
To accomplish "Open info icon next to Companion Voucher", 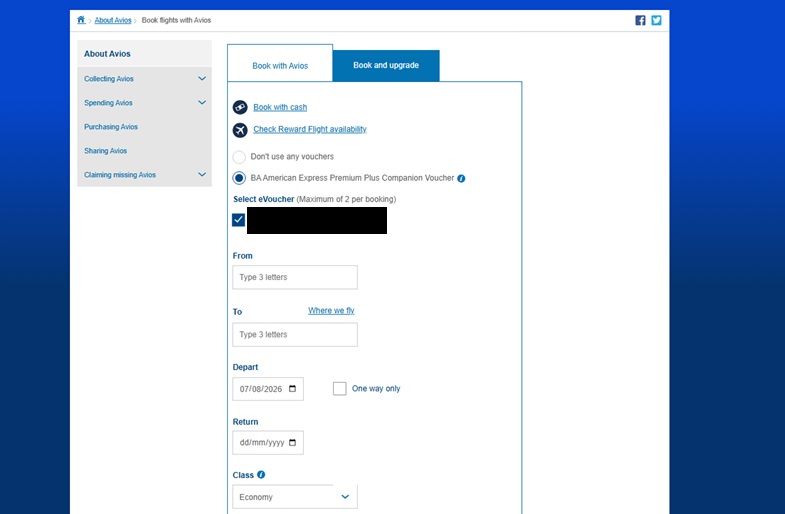I will tap(461, 178).
